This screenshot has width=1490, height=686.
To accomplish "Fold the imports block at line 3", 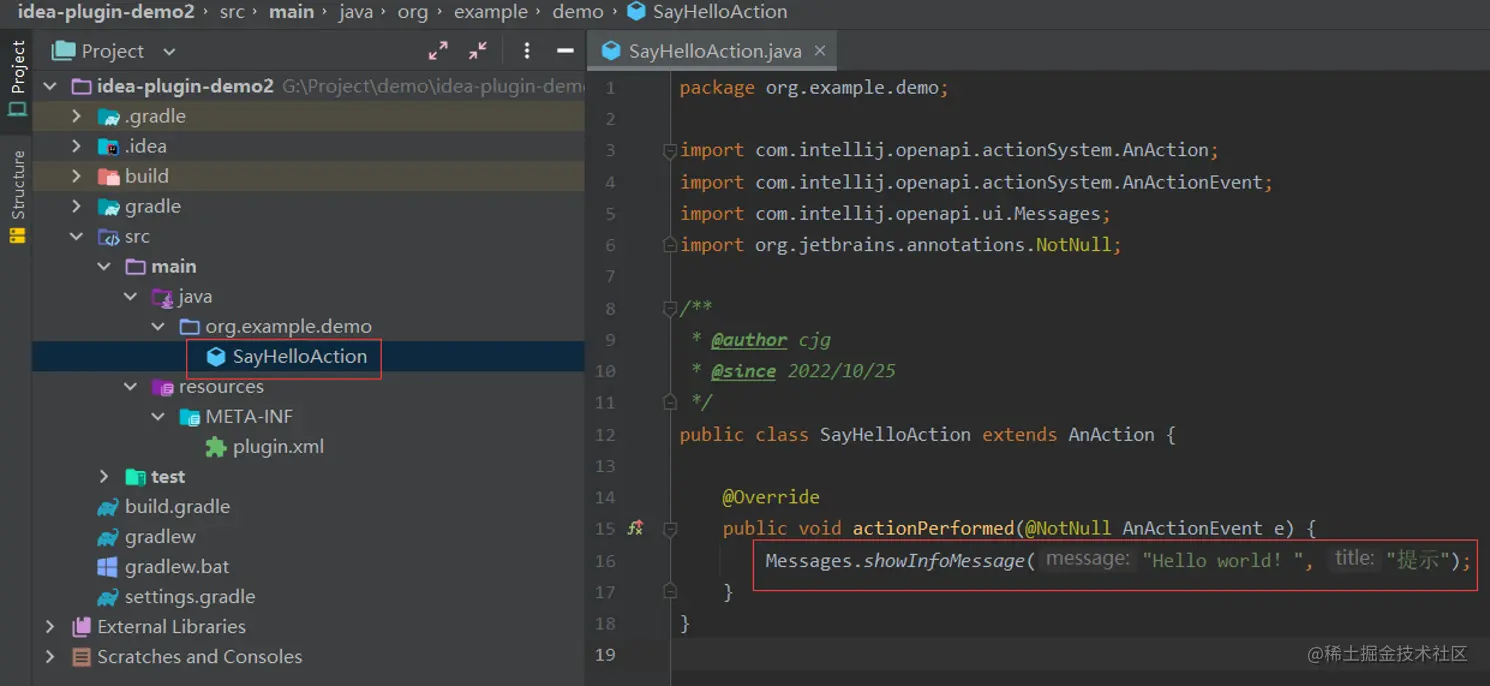I will click(x=670, y=151).
